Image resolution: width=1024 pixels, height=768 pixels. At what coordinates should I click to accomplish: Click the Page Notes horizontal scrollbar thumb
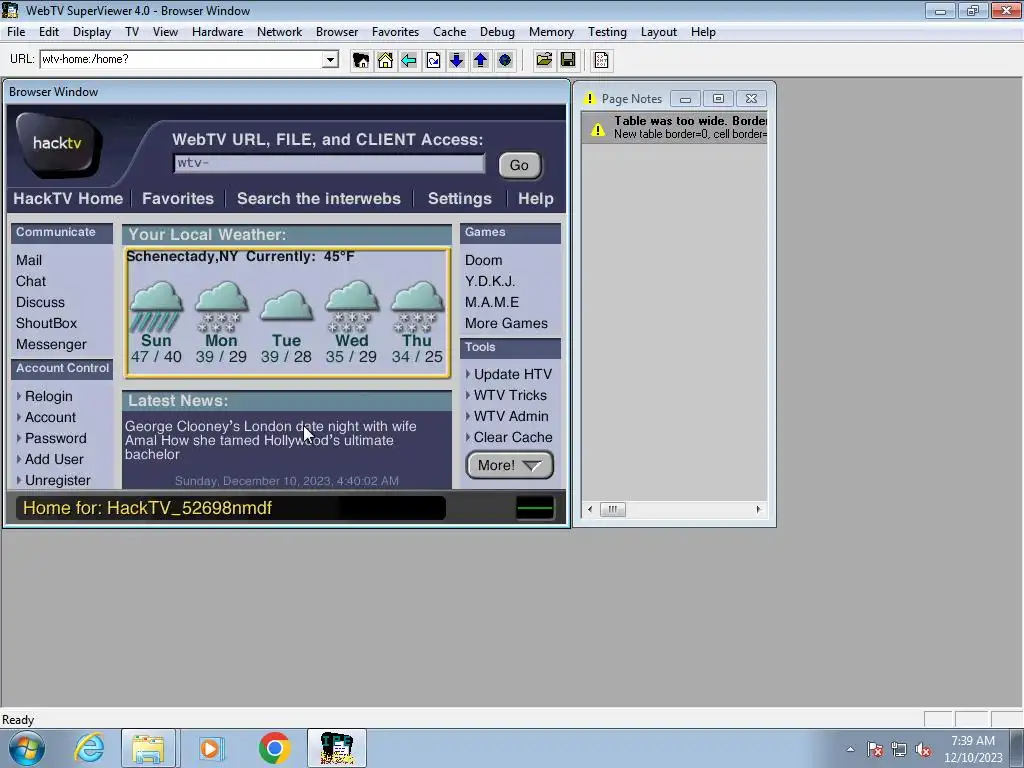(x=613, y=509)
